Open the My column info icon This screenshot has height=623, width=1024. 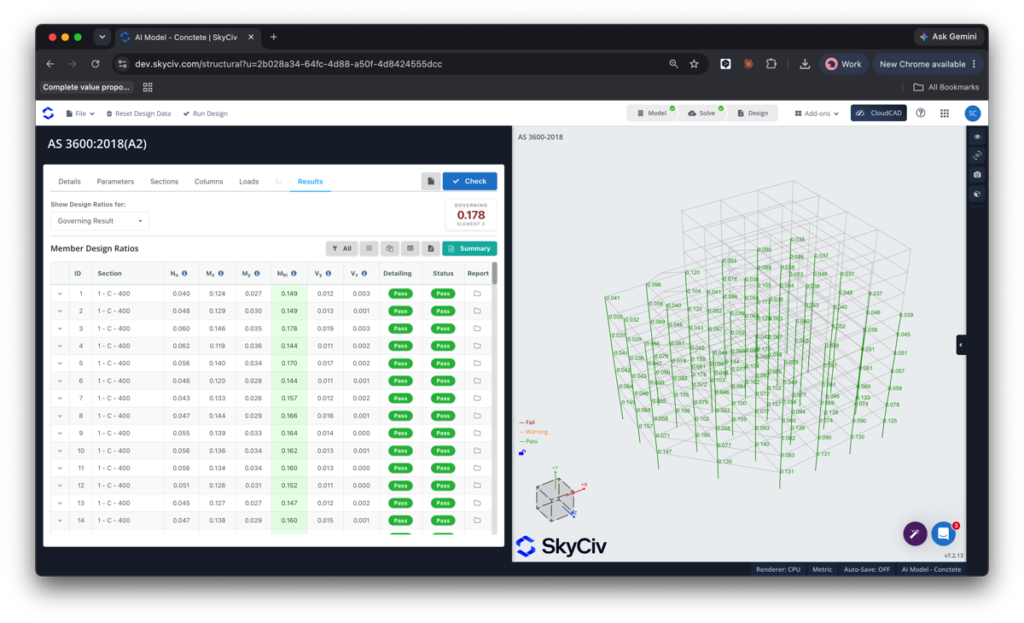tap(257, 274)
